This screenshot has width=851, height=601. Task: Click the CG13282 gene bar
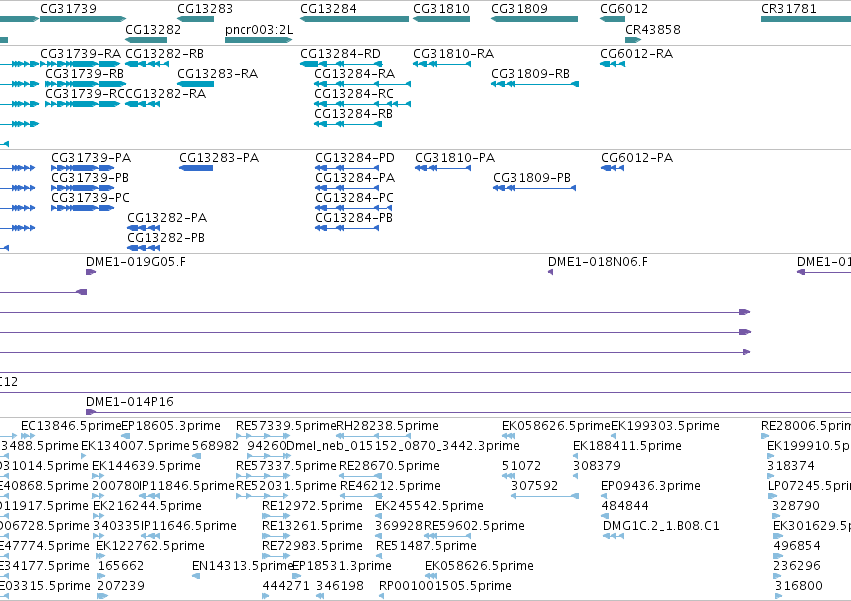(146, 40)
